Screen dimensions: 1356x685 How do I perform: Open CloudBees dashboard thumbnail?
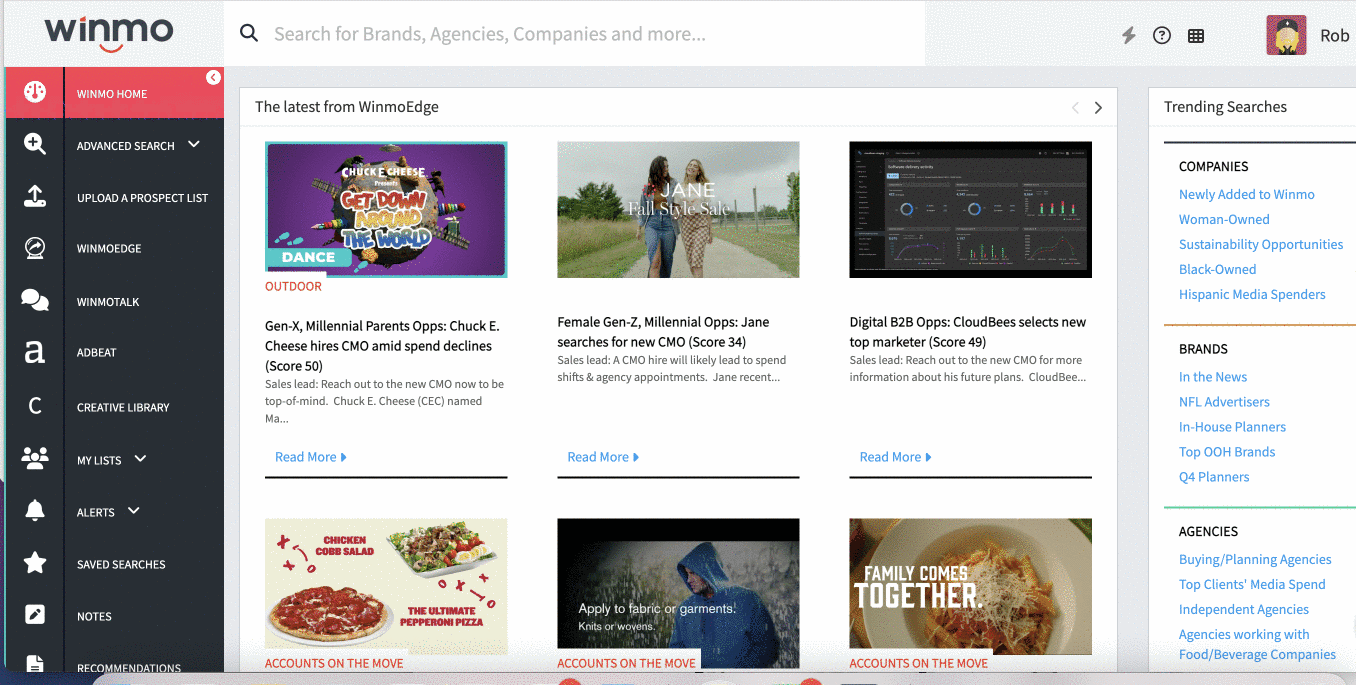coord(970,209)
